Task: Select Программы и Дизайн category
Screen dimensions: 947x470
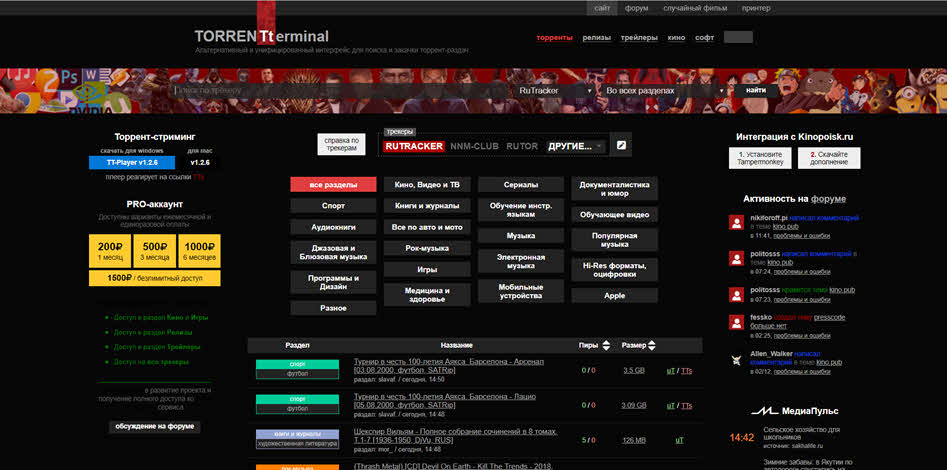Action: point(333,282)
